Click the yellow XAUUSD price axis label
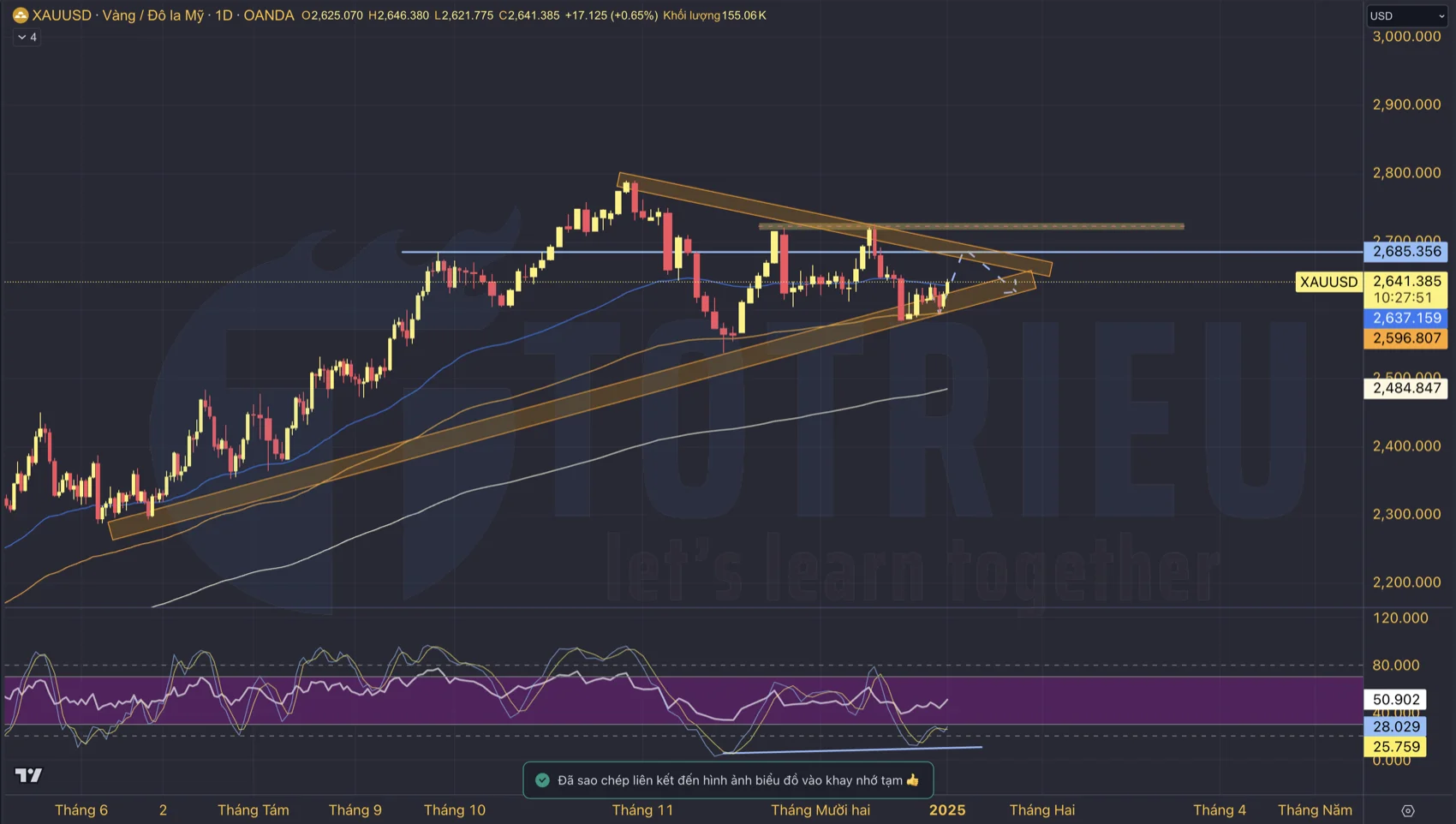The height and width of the screenshot is (824, 1456). click(x=1328, y=282)
